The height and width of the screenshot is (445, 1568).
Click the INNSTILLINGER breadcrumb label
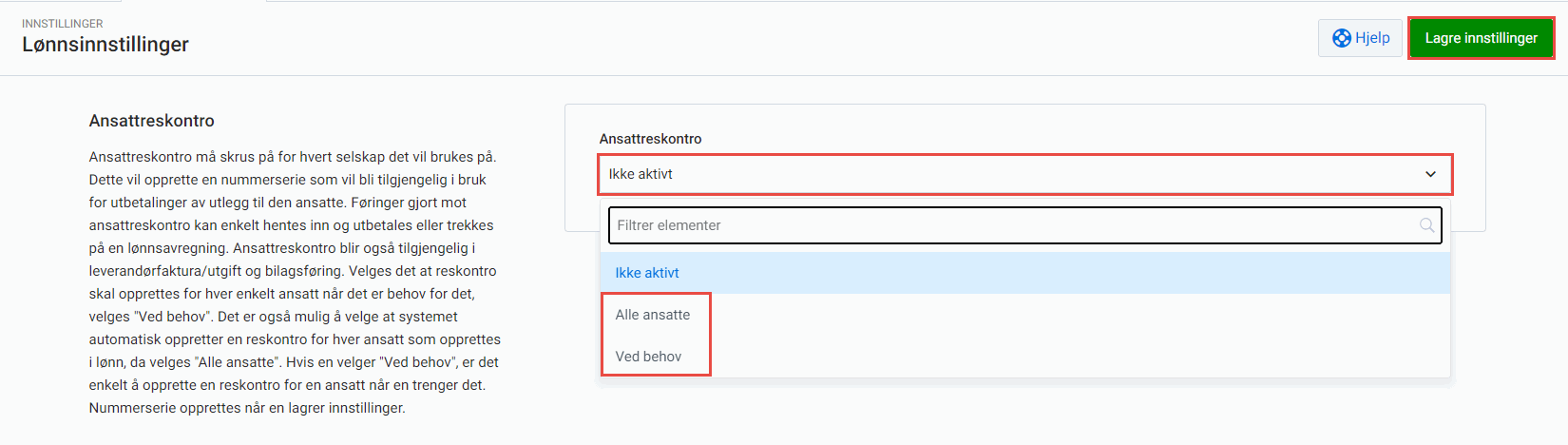[x=63, y=24]
